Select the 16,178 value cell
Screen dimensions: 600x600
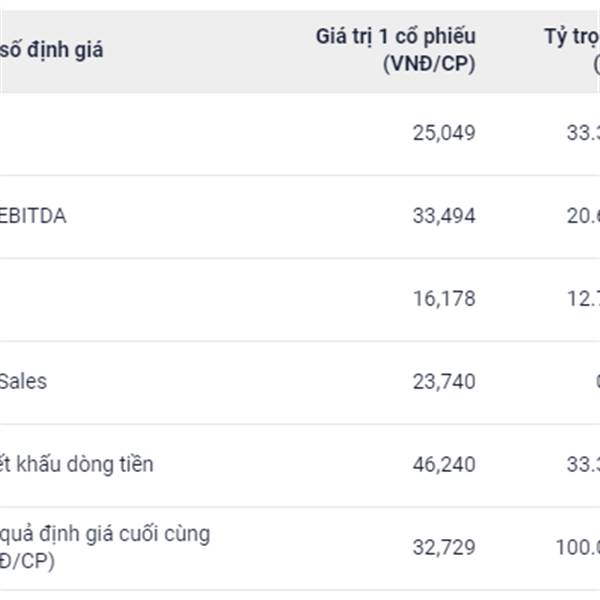444,299
